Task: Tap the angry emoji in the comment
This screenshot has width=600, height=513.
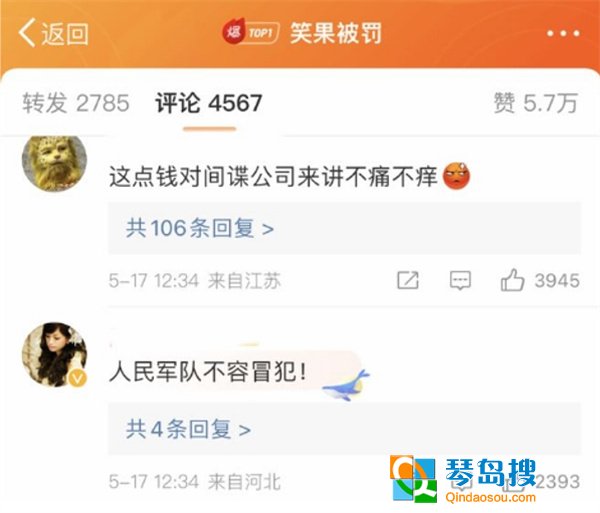Action: (456, 176)
